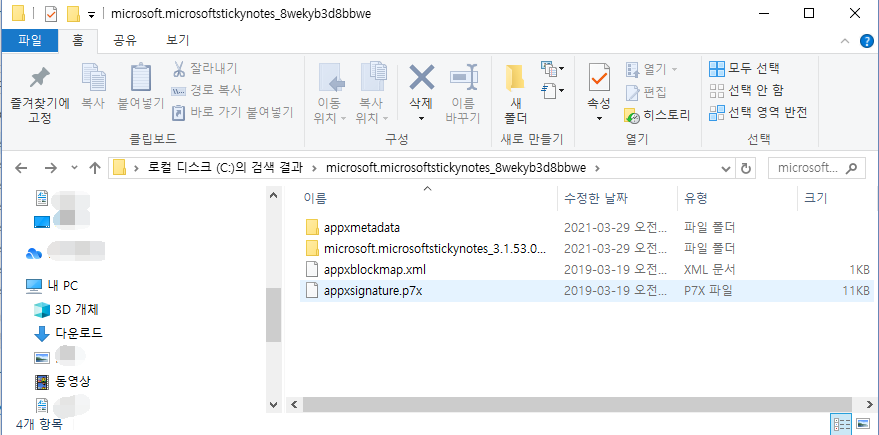The height and width of the screenshot is (435, 879).
Task: Open Customize Quick Access Toolbar dropdown
Action: [x=91, y=14]
